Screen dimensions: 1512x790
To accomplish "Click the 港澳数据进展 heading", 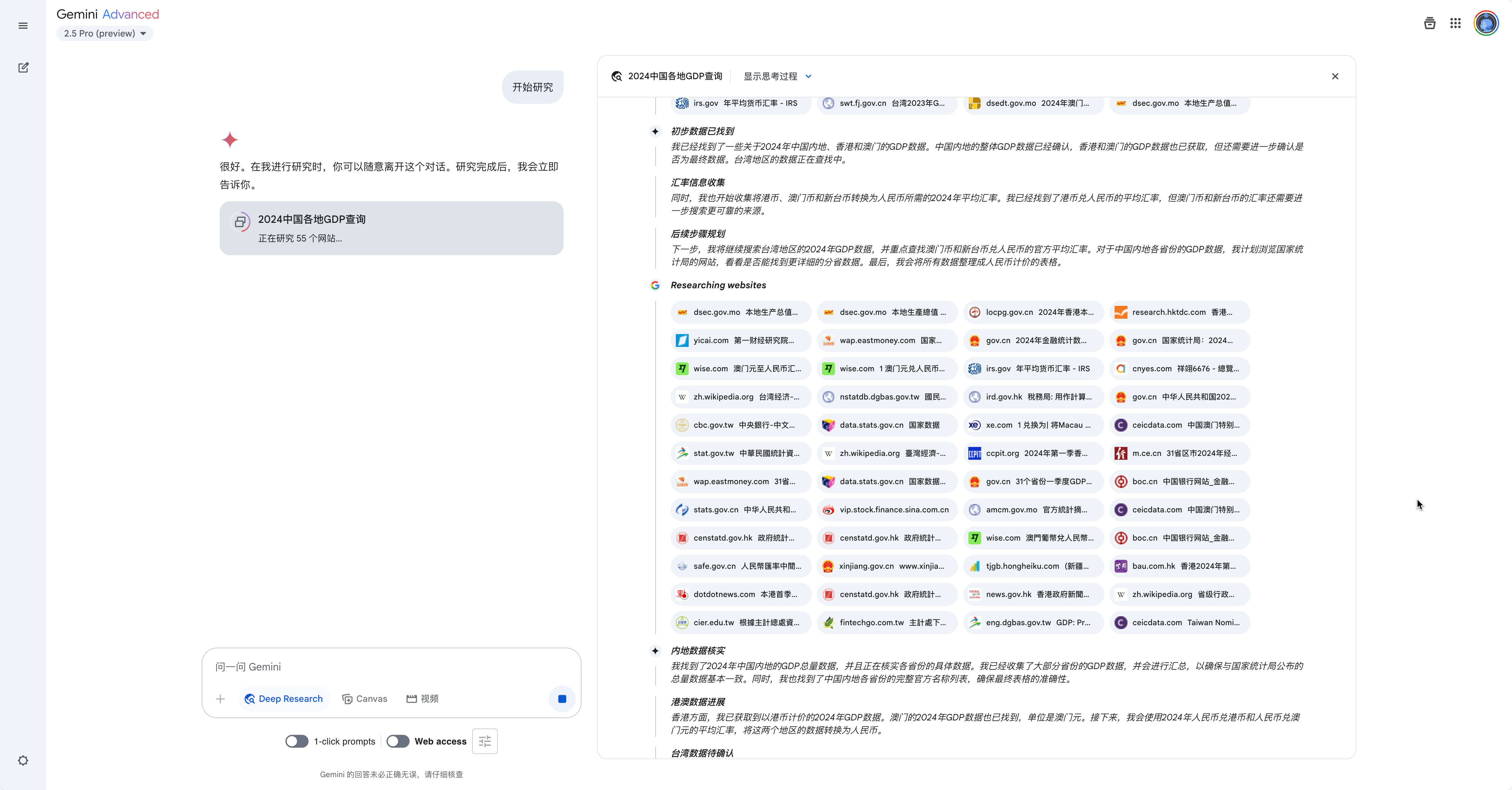I will pyautogui.click(x=698, y=702).
